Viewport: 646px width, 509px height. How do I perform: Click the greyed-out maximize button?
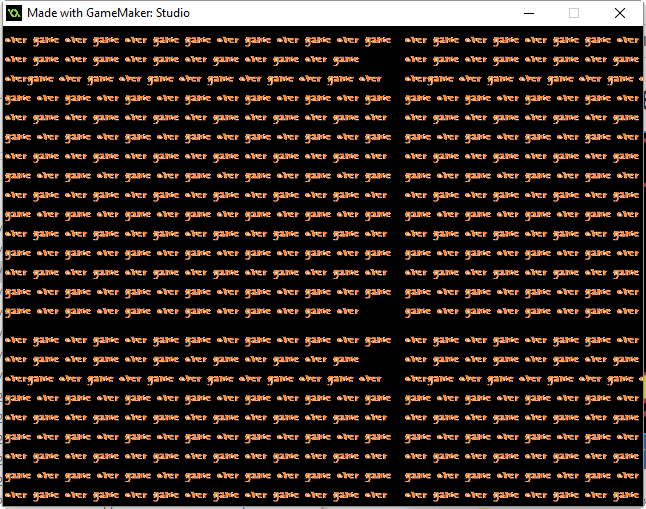click(x=574, y=13)
